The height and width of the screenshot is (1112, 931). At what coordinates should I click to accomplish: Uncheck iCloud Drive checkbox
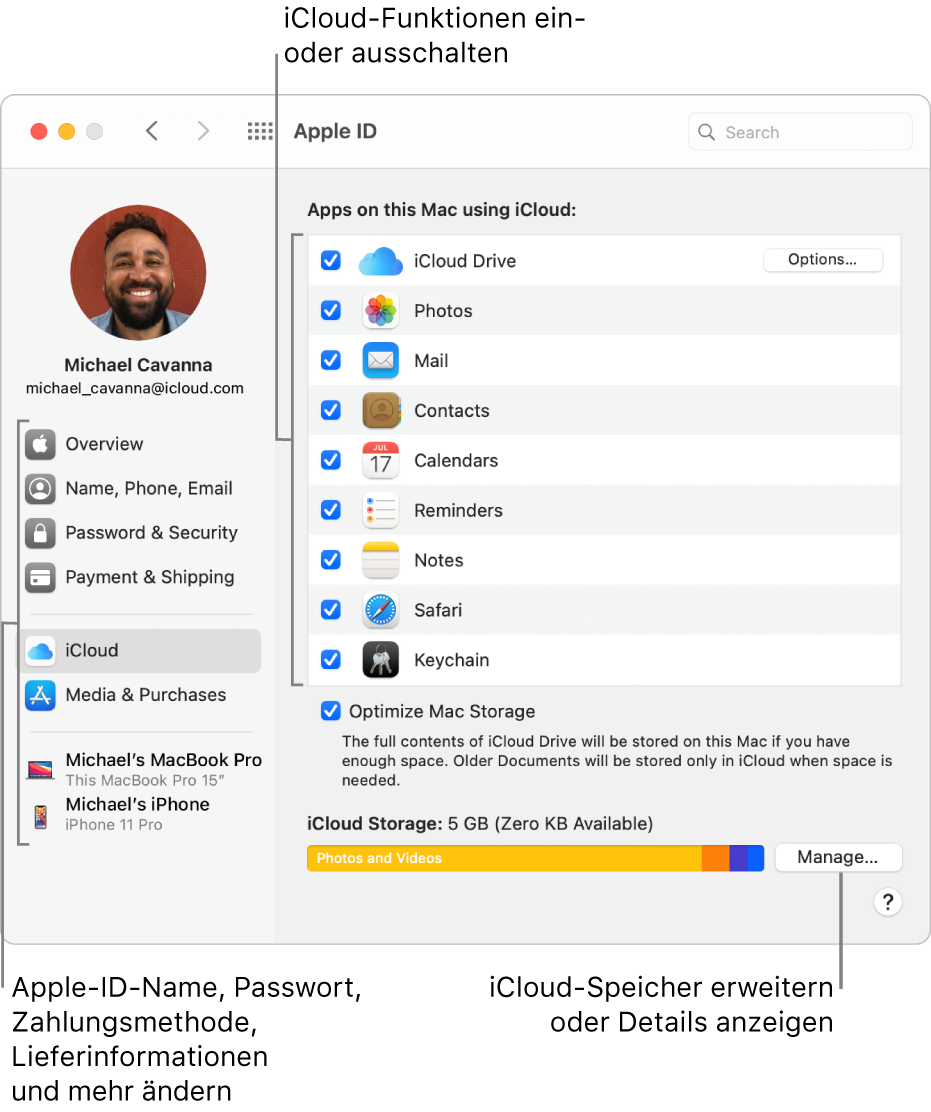click(x=330, y=260)
